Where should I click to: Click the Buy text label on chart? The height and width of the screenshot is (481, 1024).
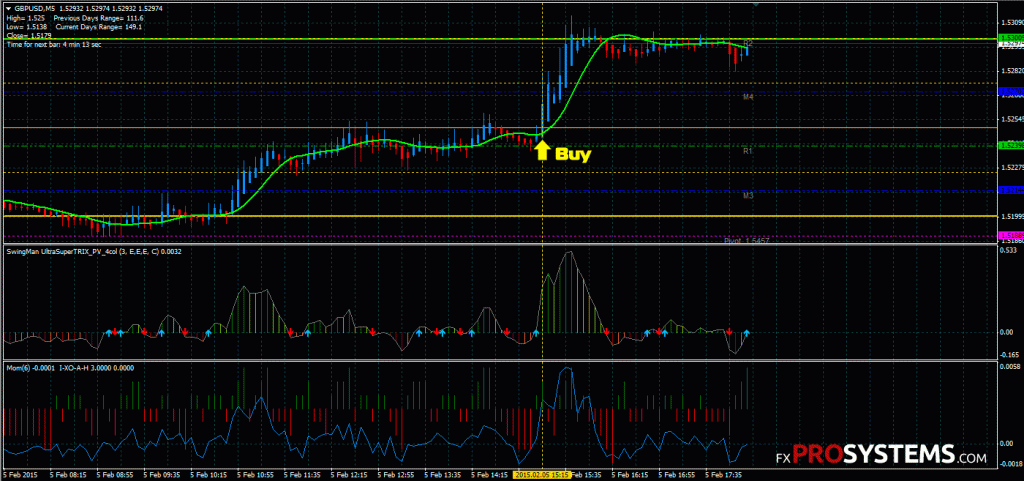(x=573, y=154)
